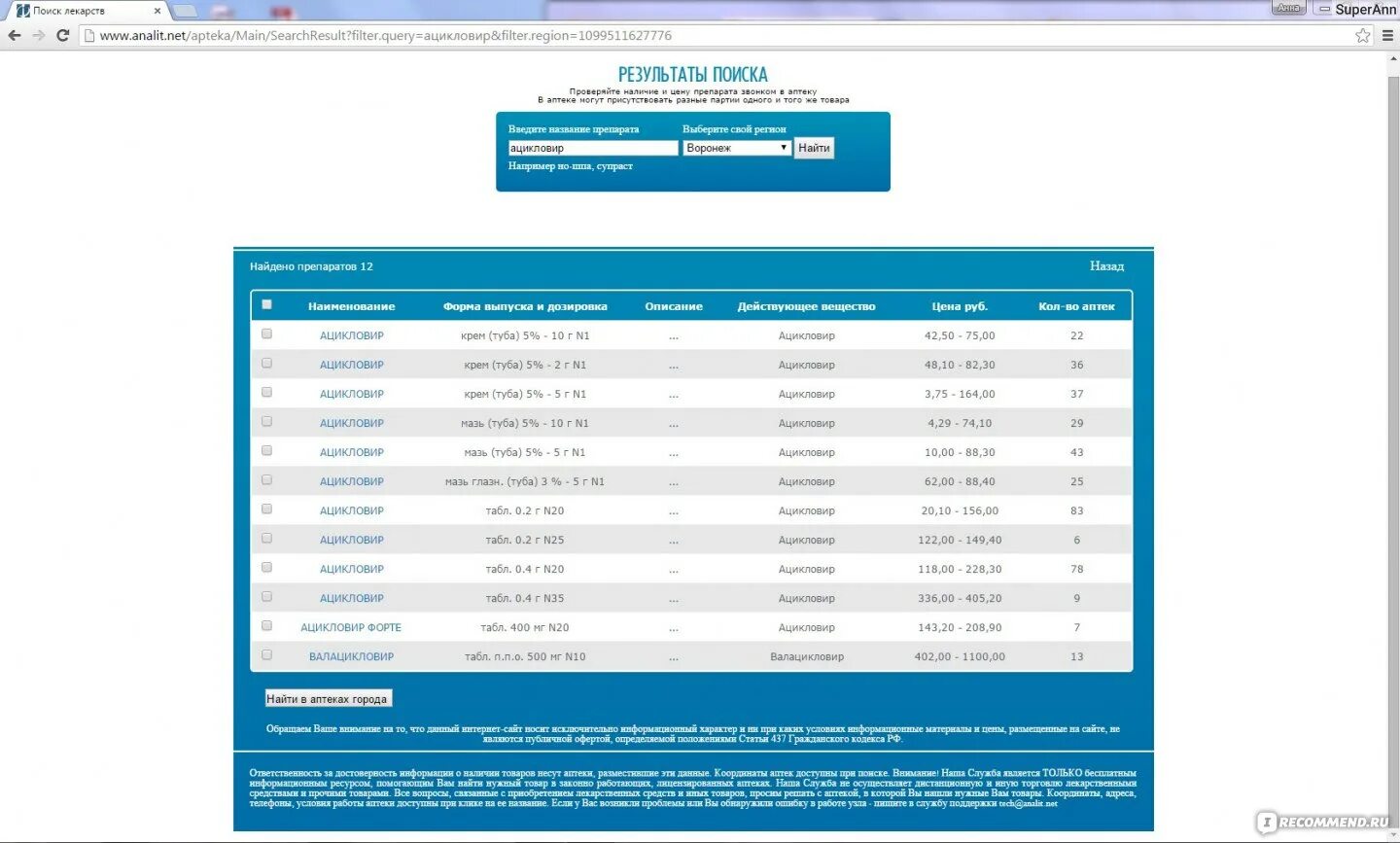
Task: Click the browser forward arrow
Action: pos(39,35)
